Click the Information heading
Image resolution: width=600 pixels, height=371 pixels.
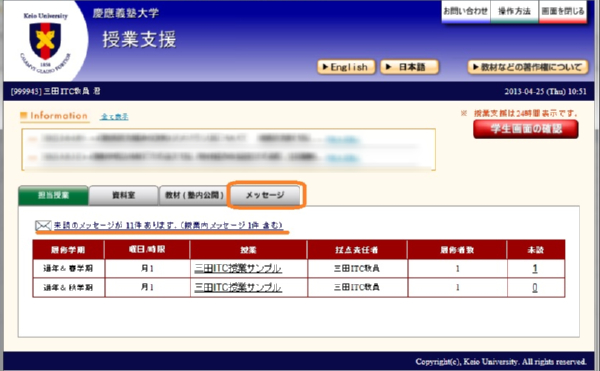click(54, 116)
